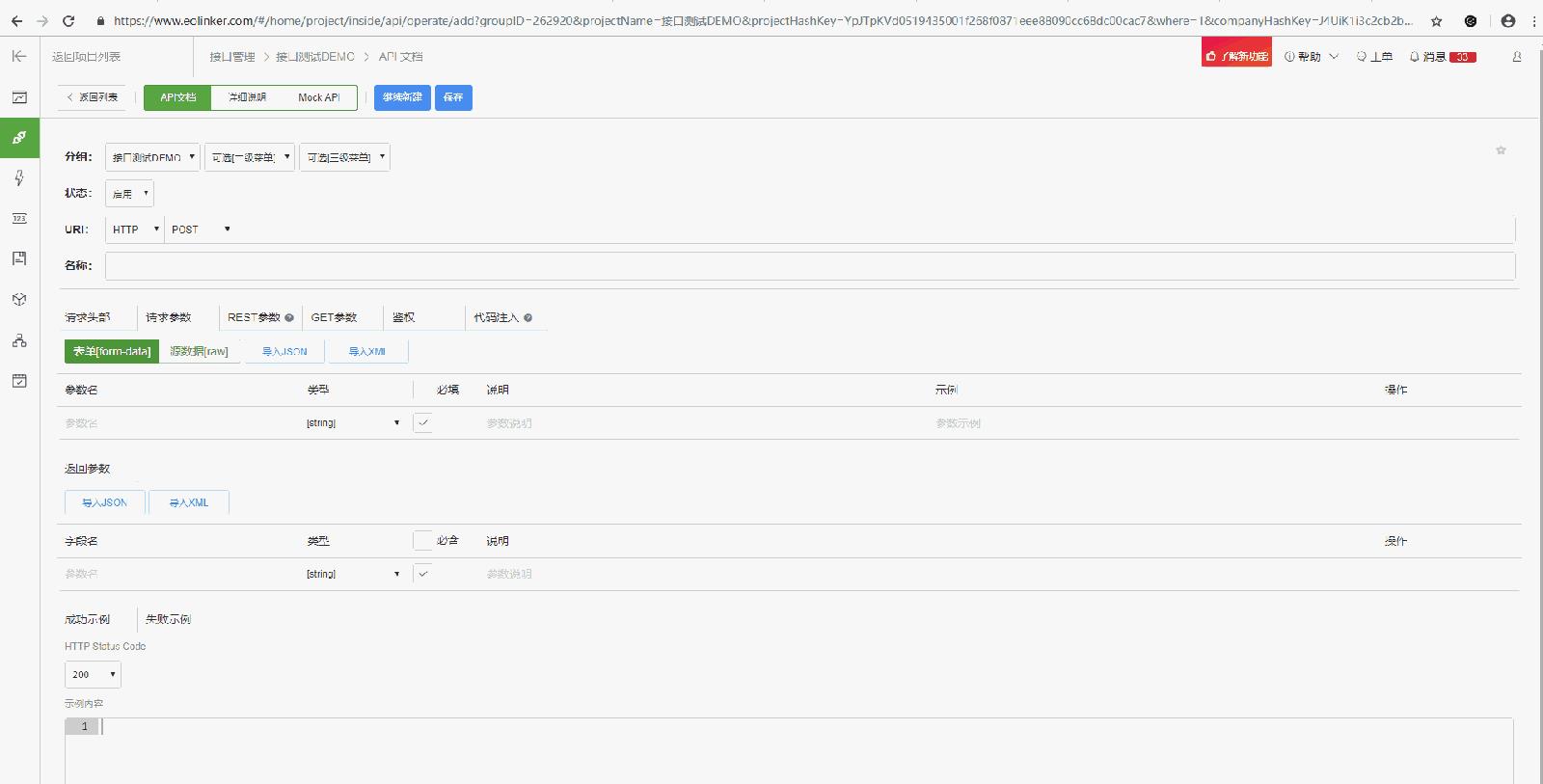Toggle the 必含 header checkbox
This screenshot has height=784, width=1543.
[422, 540]
